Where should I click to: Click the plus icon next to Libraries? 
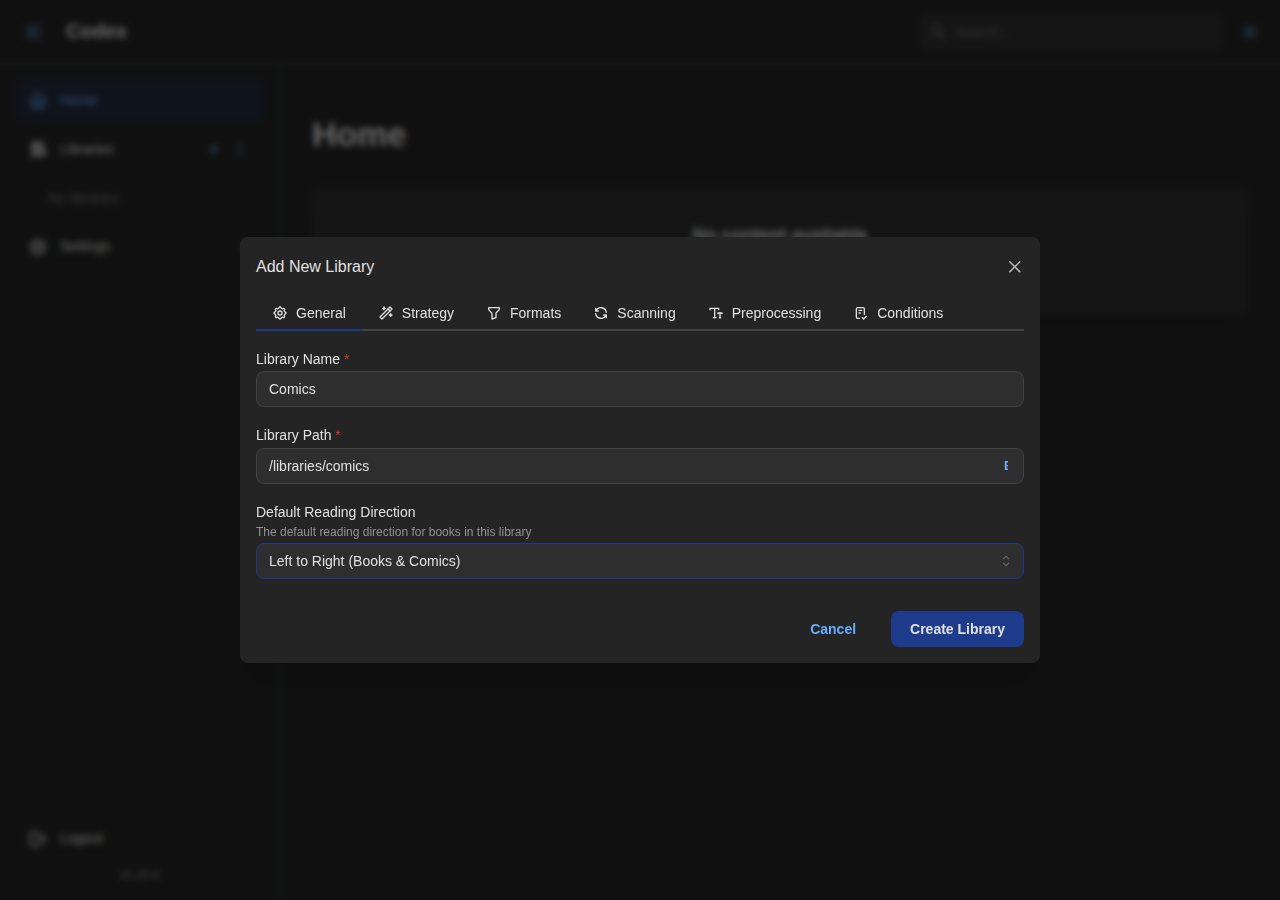pos(213,148)
